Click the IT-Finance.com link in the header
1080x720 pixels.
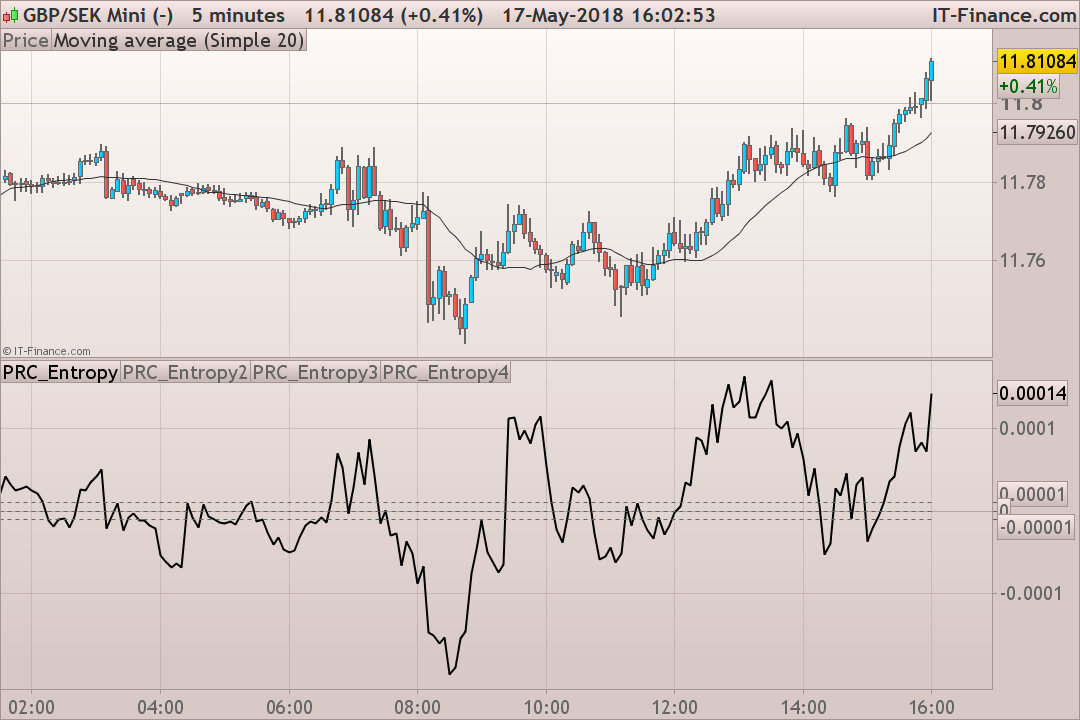point(1004,15)
